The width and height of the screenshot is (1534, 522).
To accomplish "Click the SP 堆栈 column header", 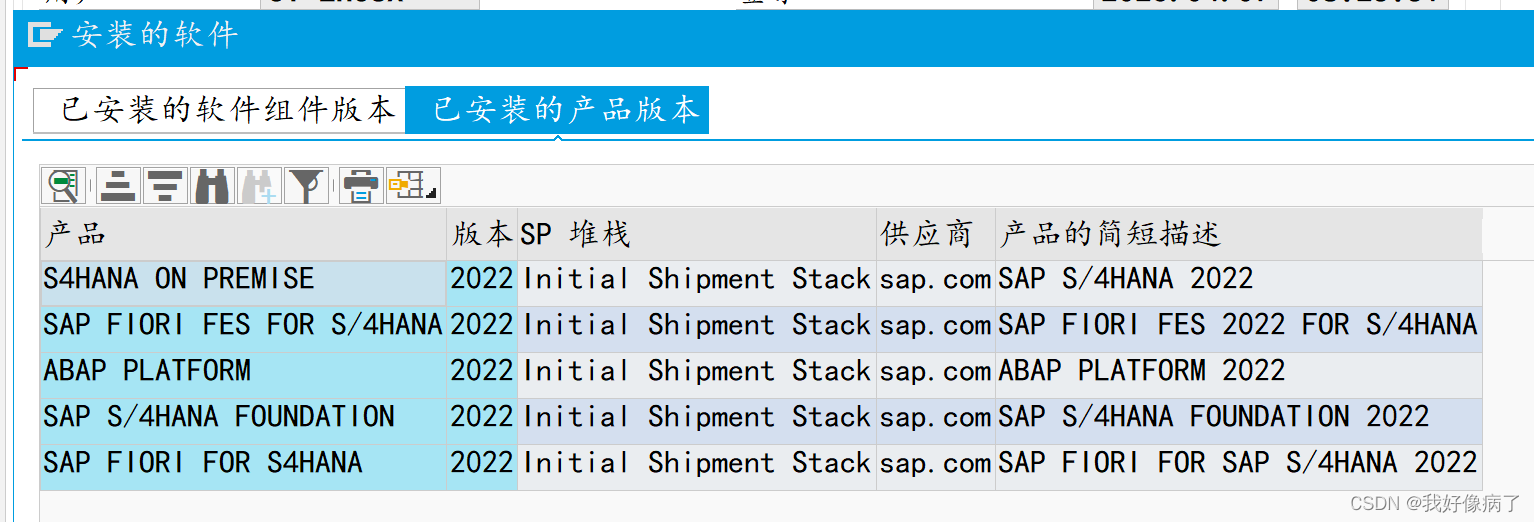I will coord(697,235).
